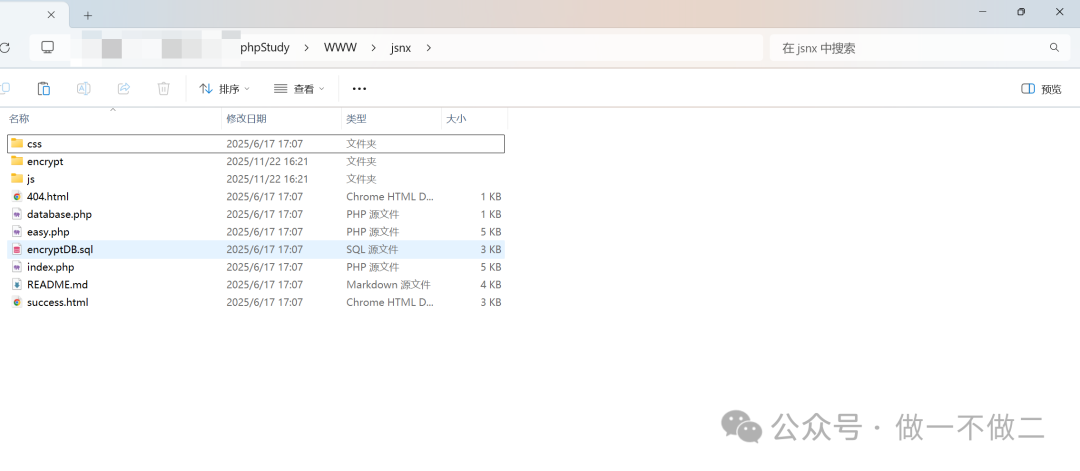Click the share icon in toolbar
Viewport: 1080px width, 471px height.
124,88
